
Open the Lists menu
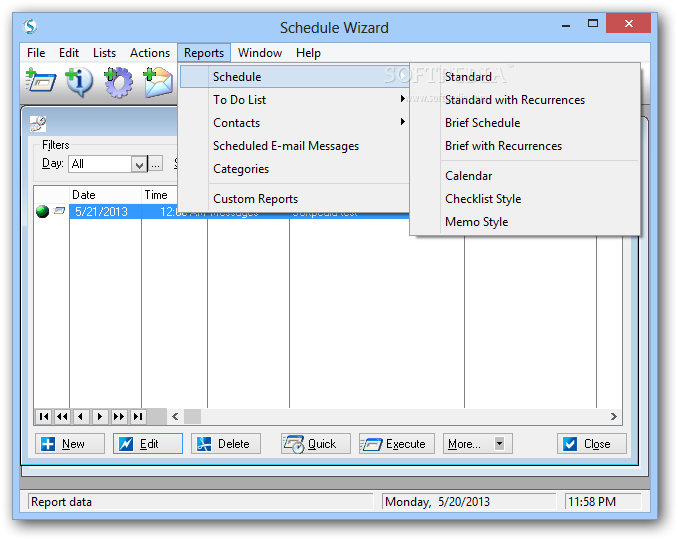(104, 53)
